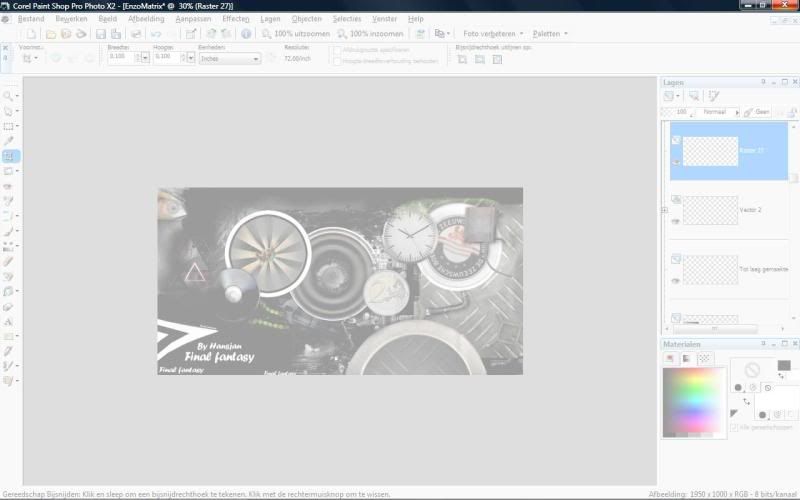
Task: Click the edit selection icon in Lagen panel
Action: [x=714, y=95]
